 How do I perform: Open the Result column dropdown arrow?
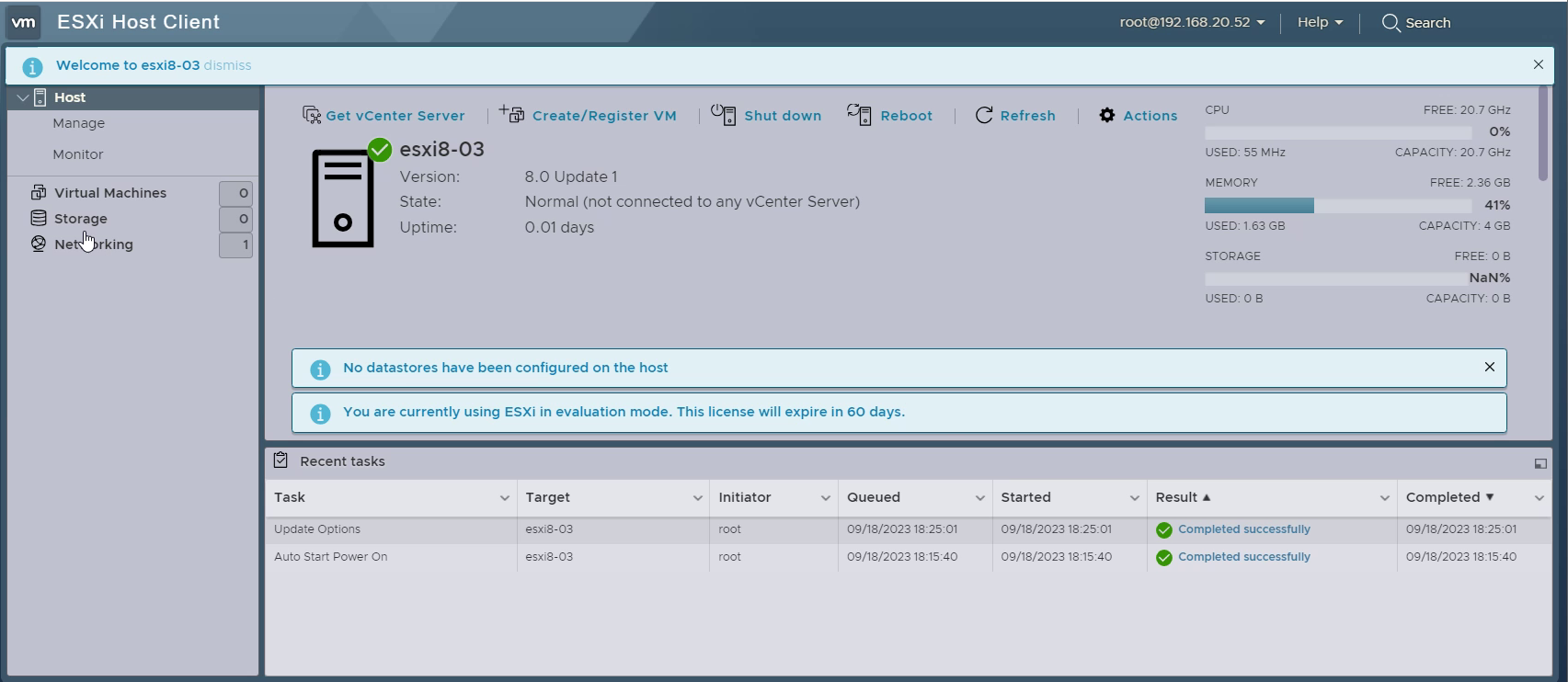coord(1385,498)
